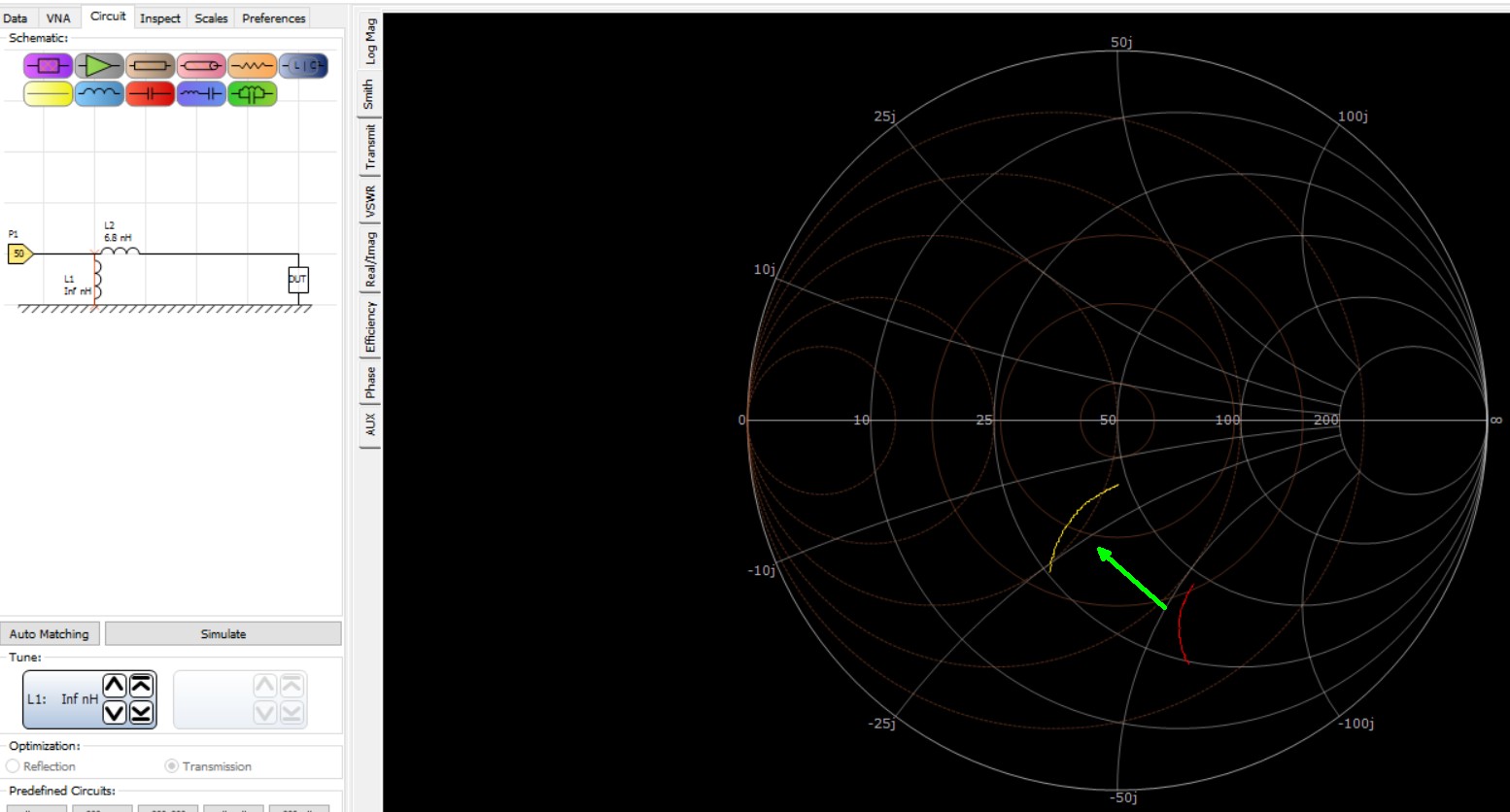Add the dark blue LC component
The image size is (1510, 812).
pyautogui.click(x=303, y=66)
